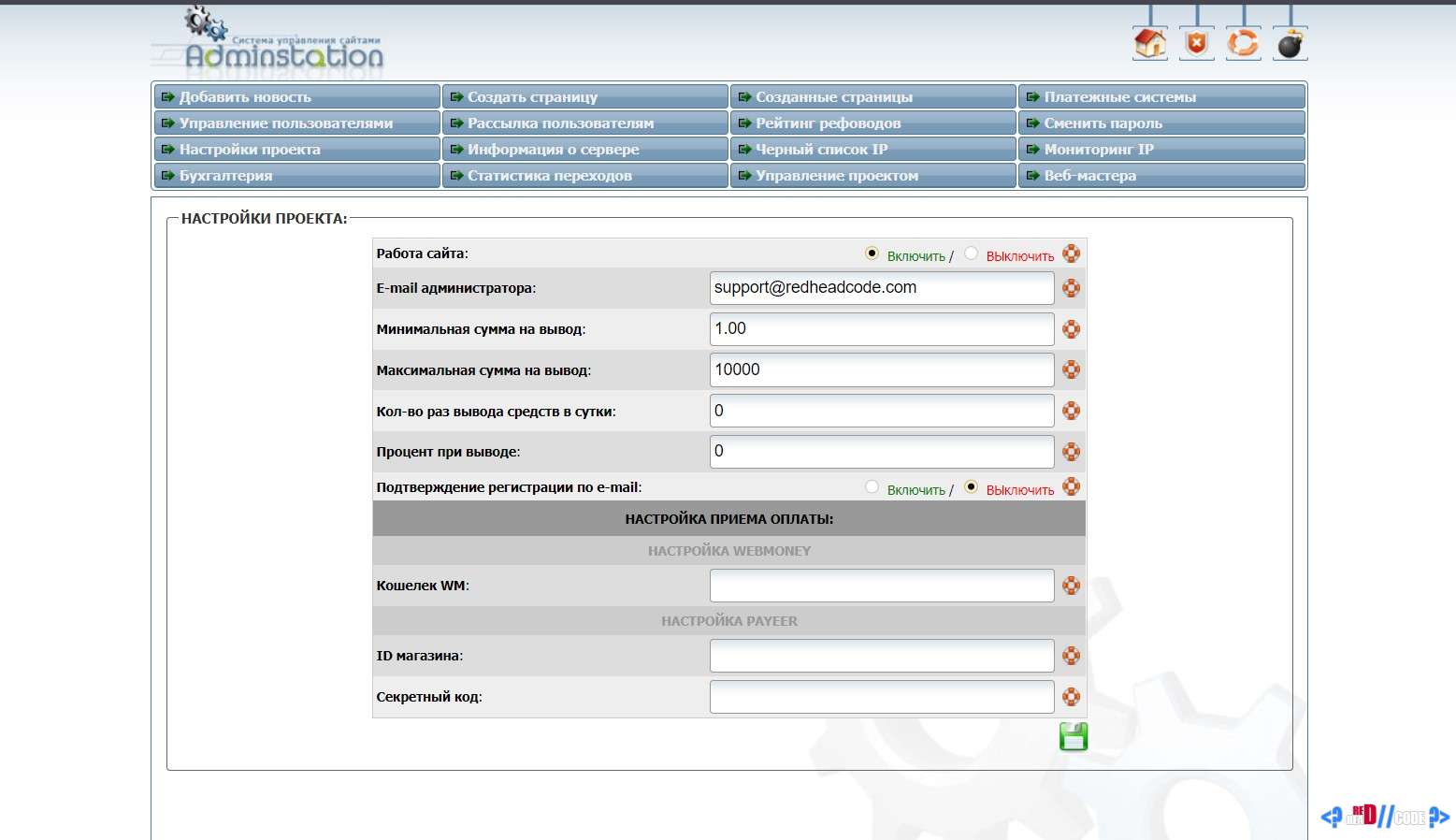Open the home house icon in header
Screen dimensions: 1456x840
pyautogui.click(x=1150, y=43)
